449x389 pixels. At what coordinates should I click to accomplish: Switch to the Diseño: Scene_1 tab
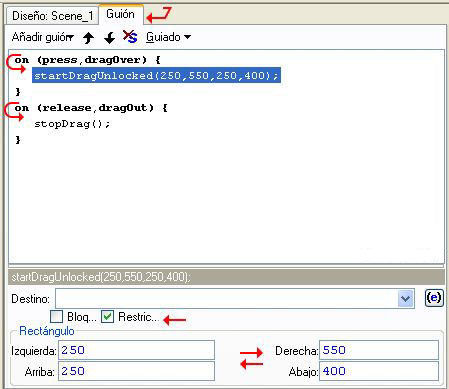click(x=52, y=16)
